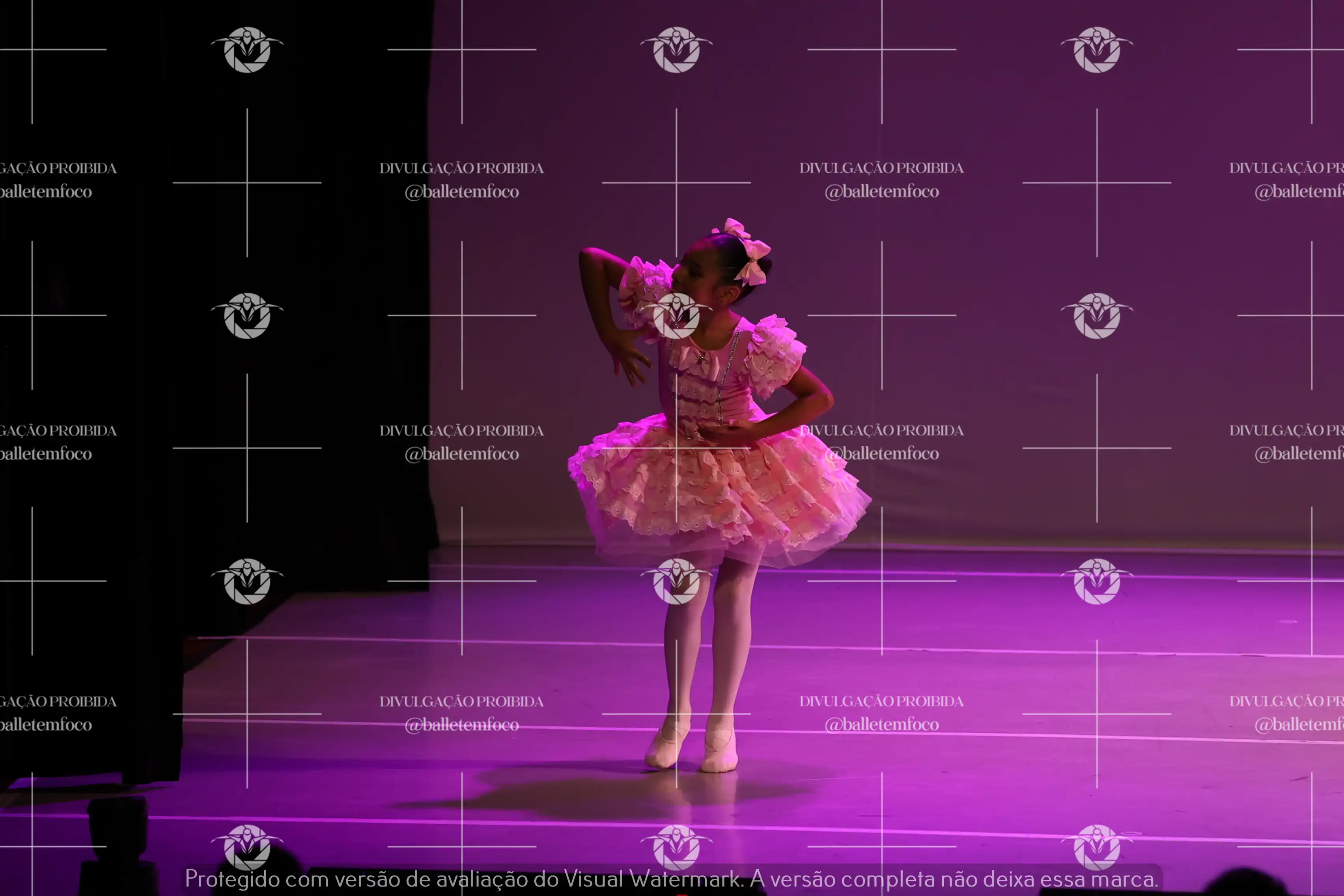Click the camera-shutter logo on the black curtain's top
Screen dimensions: 1344x896
[x=247, y=50]
